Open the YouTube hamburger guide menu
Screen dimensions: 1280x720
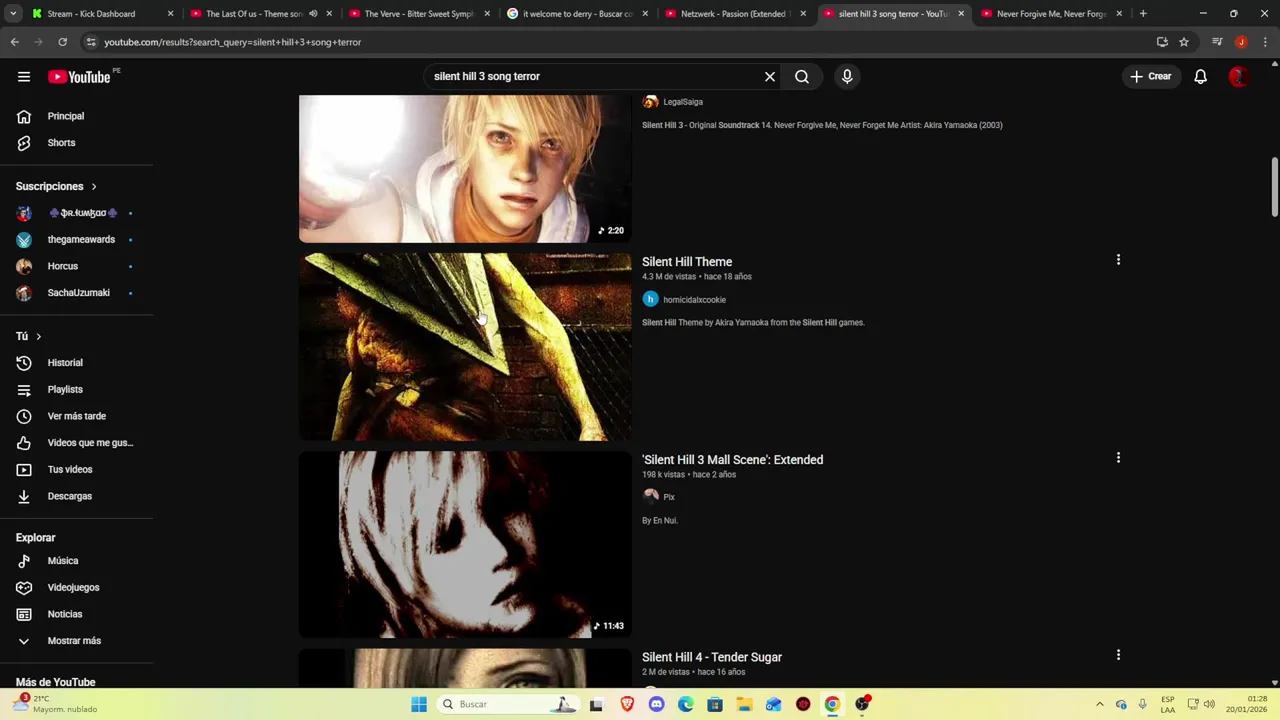pyautogui.click(x=24, y=77)
